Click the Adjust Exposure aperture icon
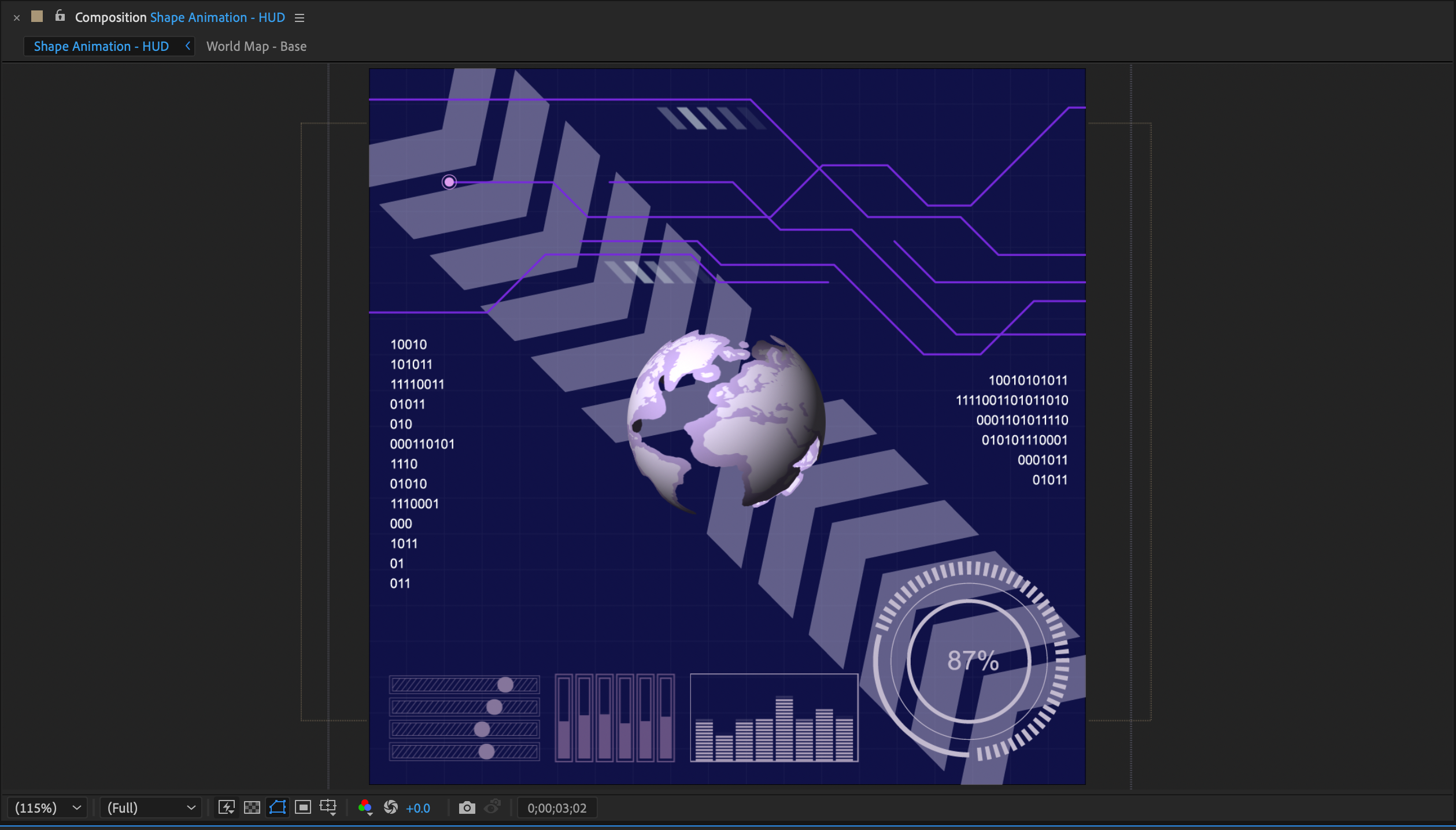1456x830 pixels. 390,807
